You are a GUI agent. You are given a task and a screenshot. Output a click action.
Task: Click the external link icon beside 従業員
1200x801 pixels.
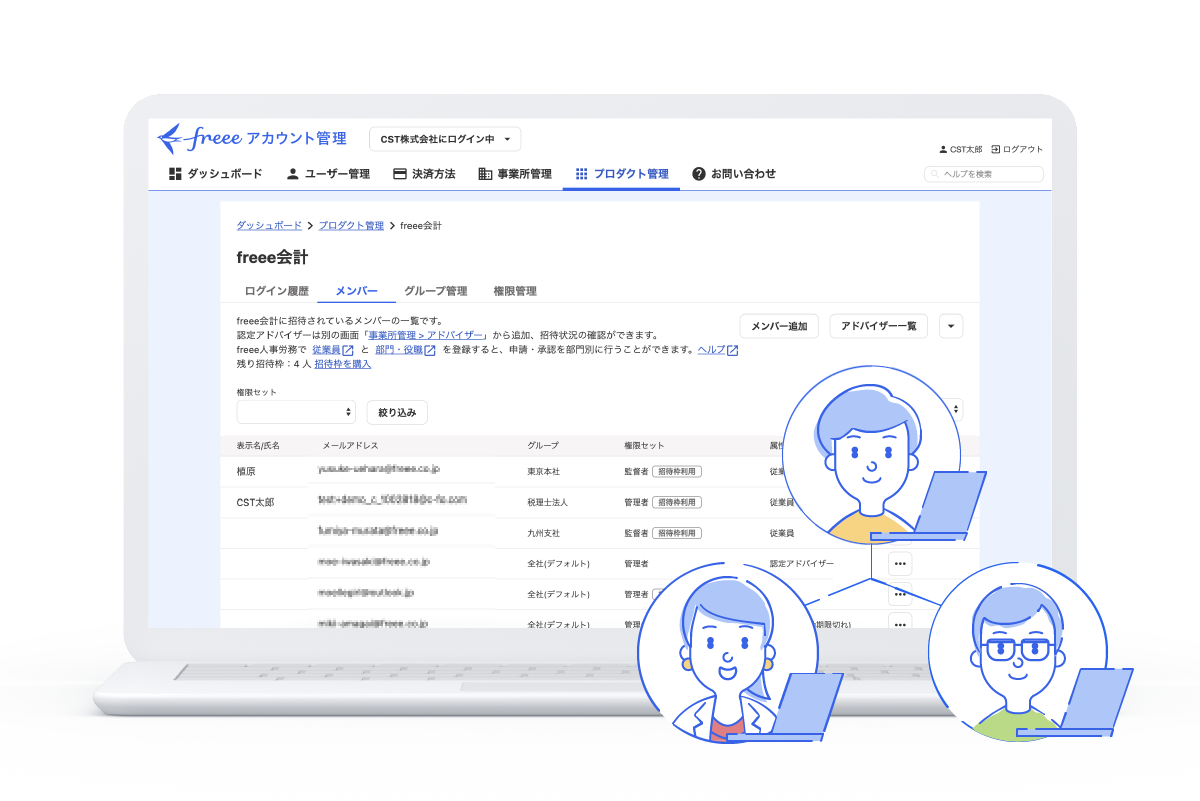click(348, 350)
